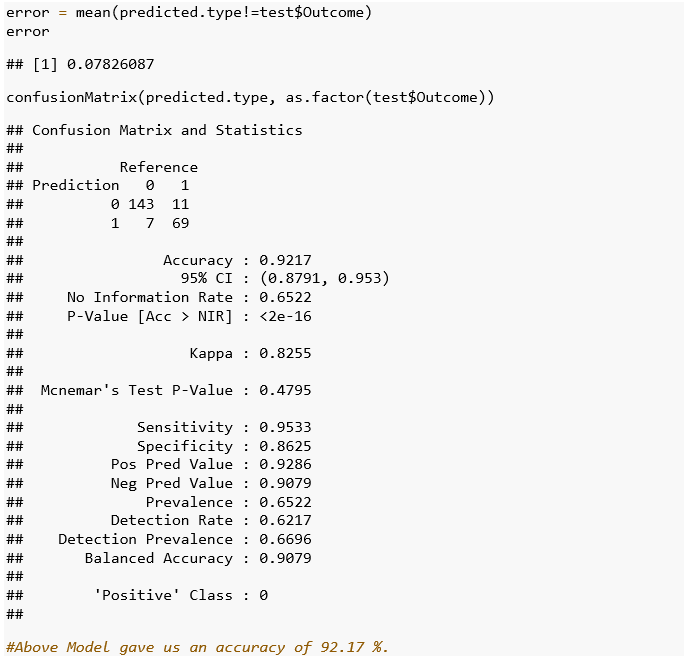Click the No Information Rate line
Viewport: 687px width, 660px height.
tap(189, 297)
